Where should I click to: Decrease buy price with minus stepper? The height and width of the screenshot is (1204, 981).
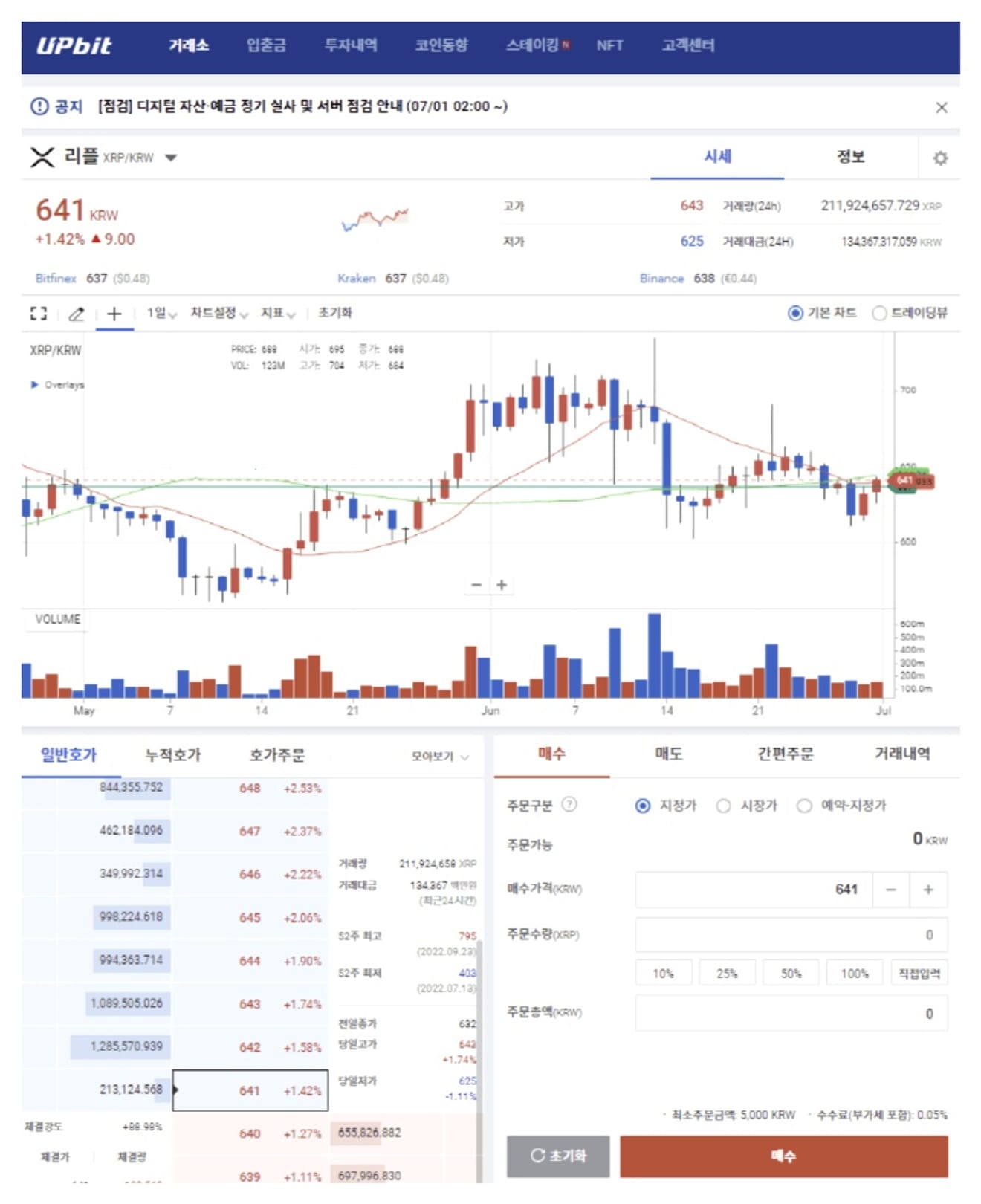pos(891,890)
